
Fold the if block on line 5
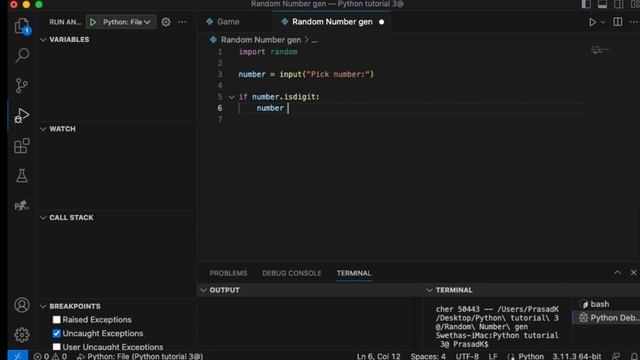[231, 97]
